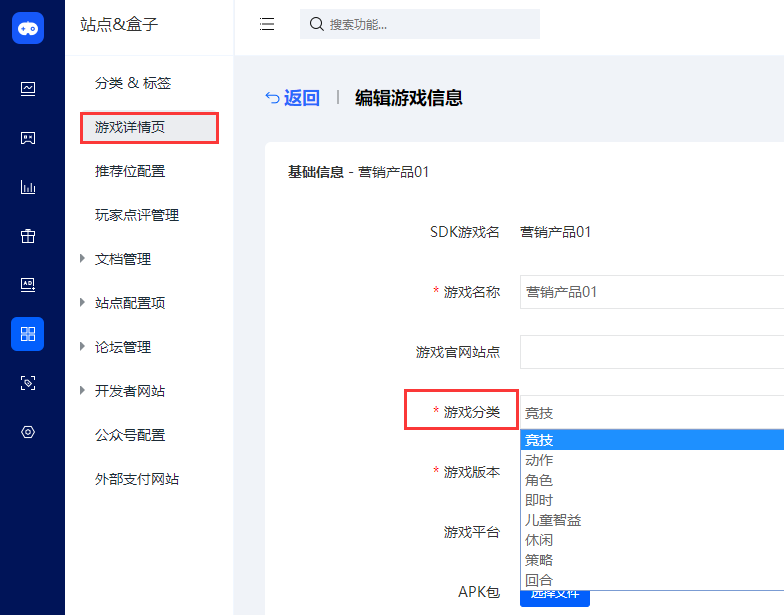Open 分类 & 标签 menu item
The image size is (784, 615).
click(x=133, y=83)
